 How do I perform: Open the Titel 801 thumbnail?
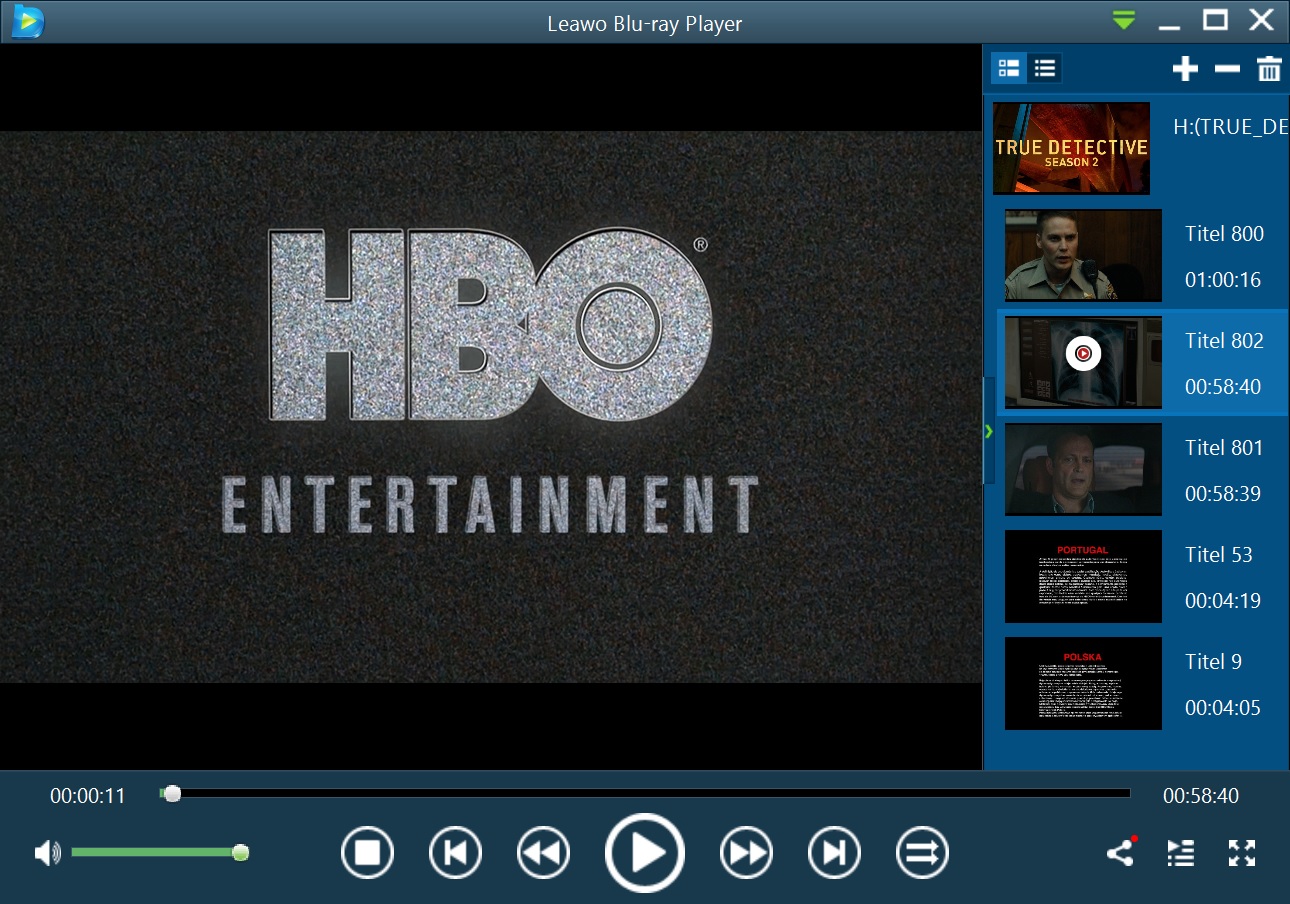coord(1083,469)
